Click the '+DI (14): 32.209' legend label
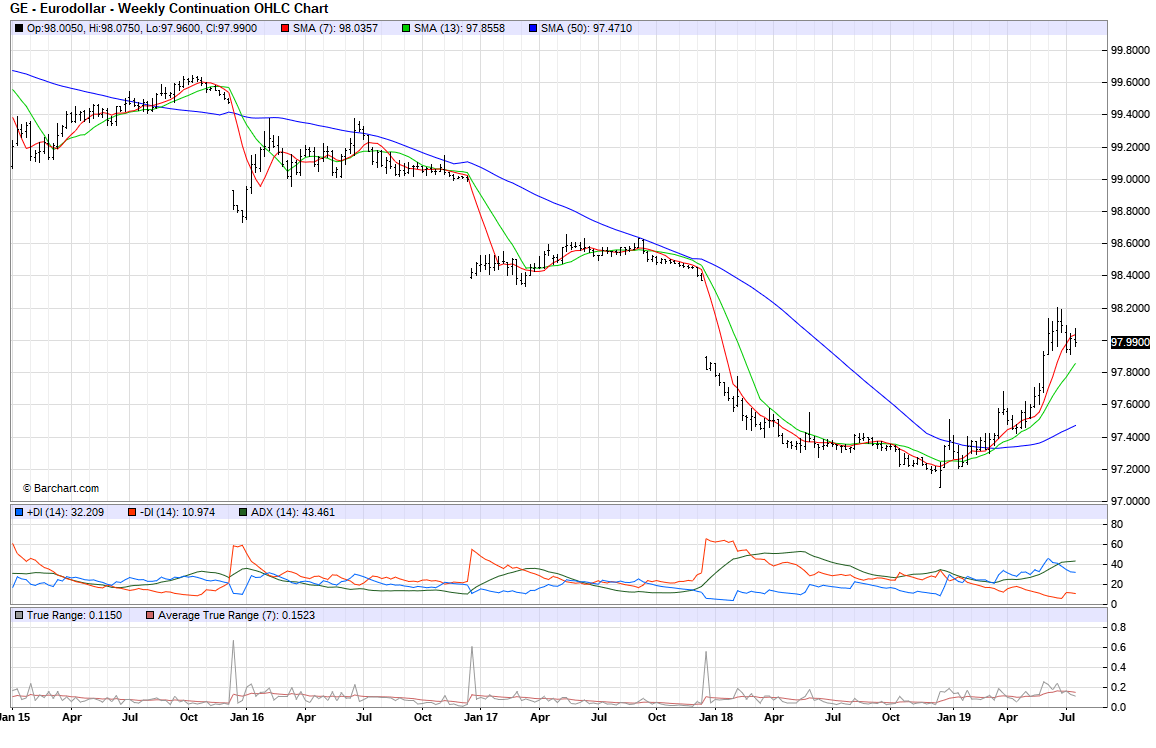This screenshot has height=748, width=1156. point(66,512)
